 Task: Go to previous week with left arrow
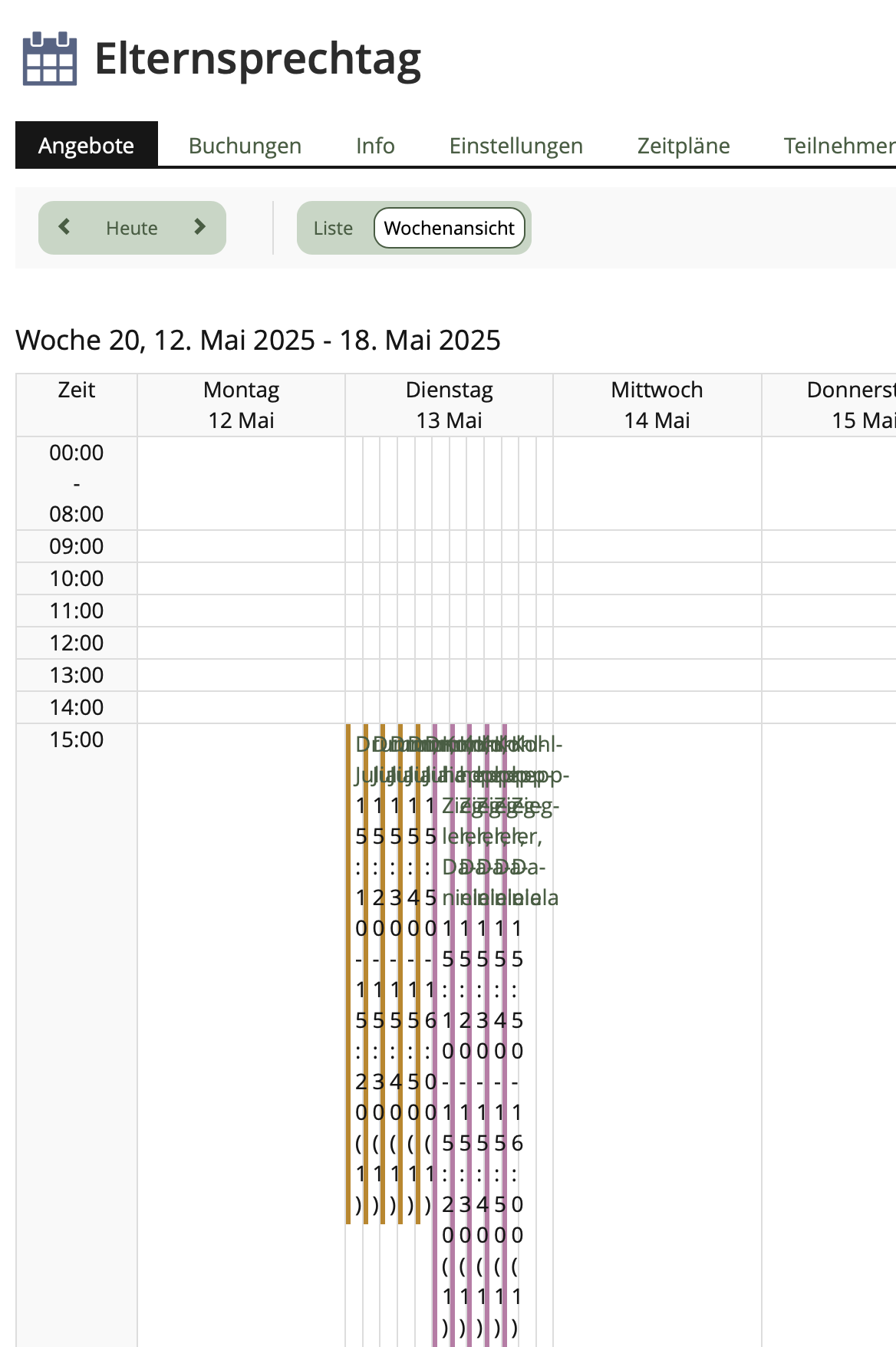[64, 227]
